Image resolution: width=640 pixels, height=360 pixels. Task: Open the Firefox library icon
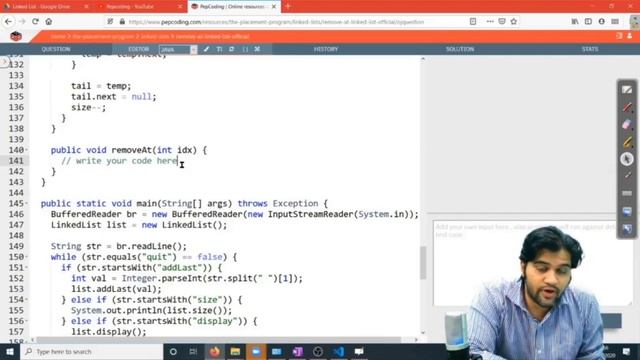pos(575,22)
